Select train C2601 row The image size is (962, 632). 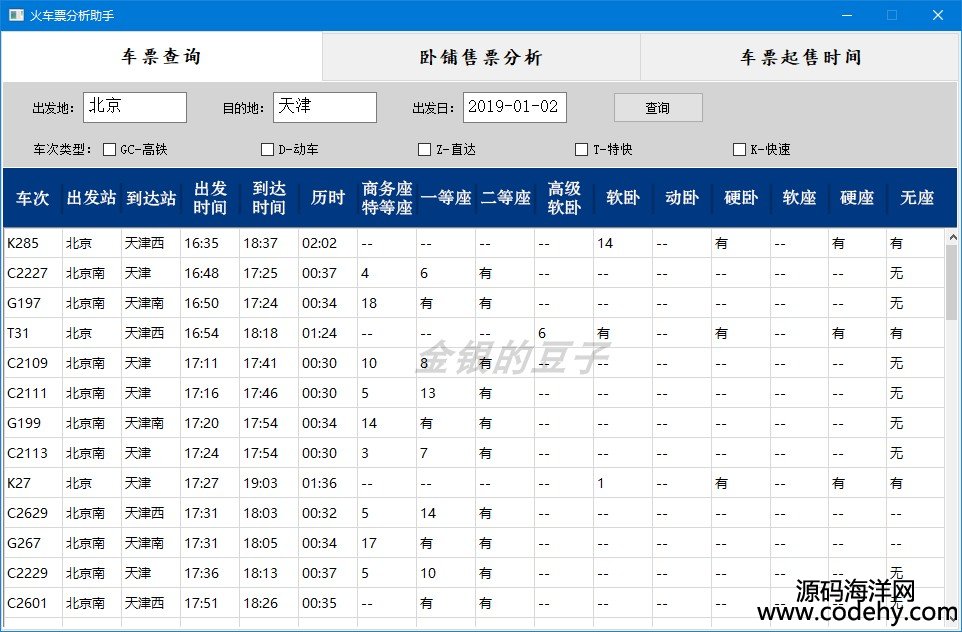(x=474, y=604)
